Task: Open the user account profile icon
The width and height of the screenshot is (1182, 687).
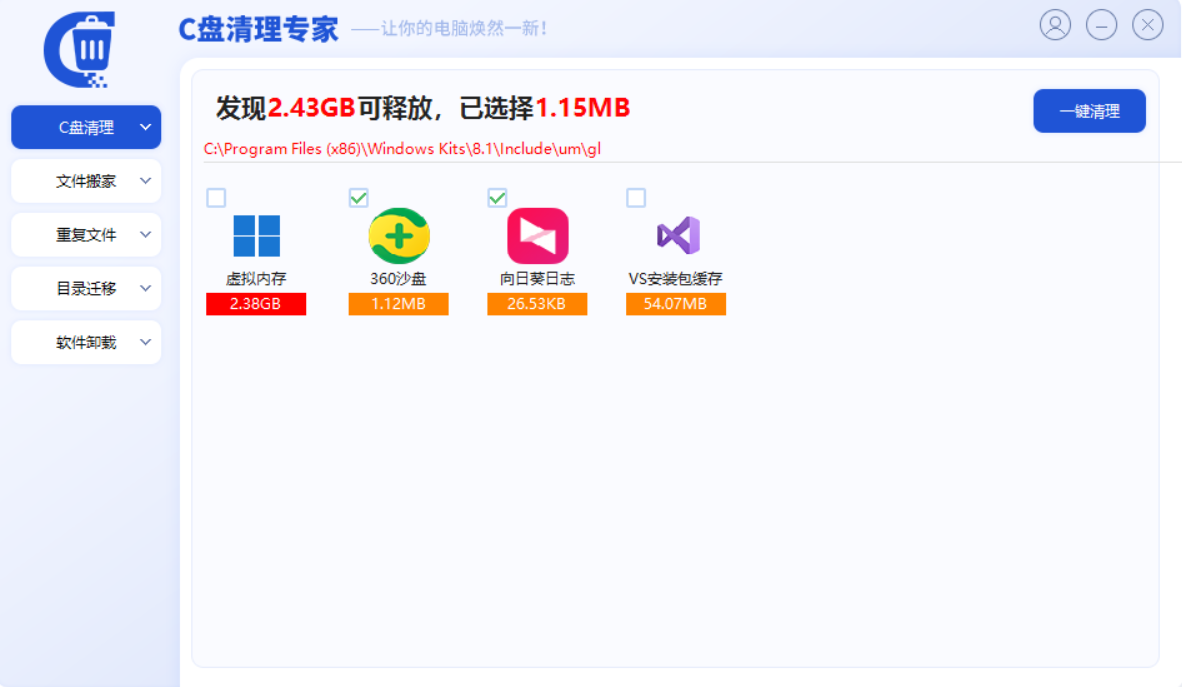Action: tap(1055, 26)
